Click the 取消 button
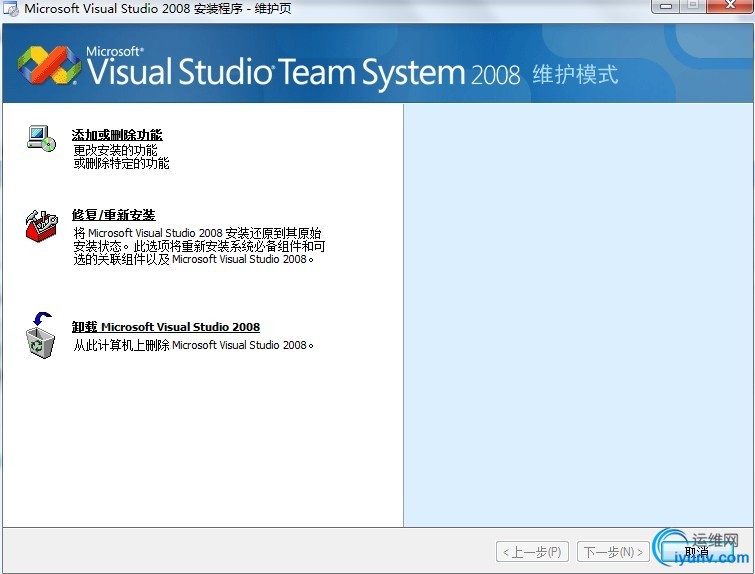Screen dimensions: 755x574 697,551
